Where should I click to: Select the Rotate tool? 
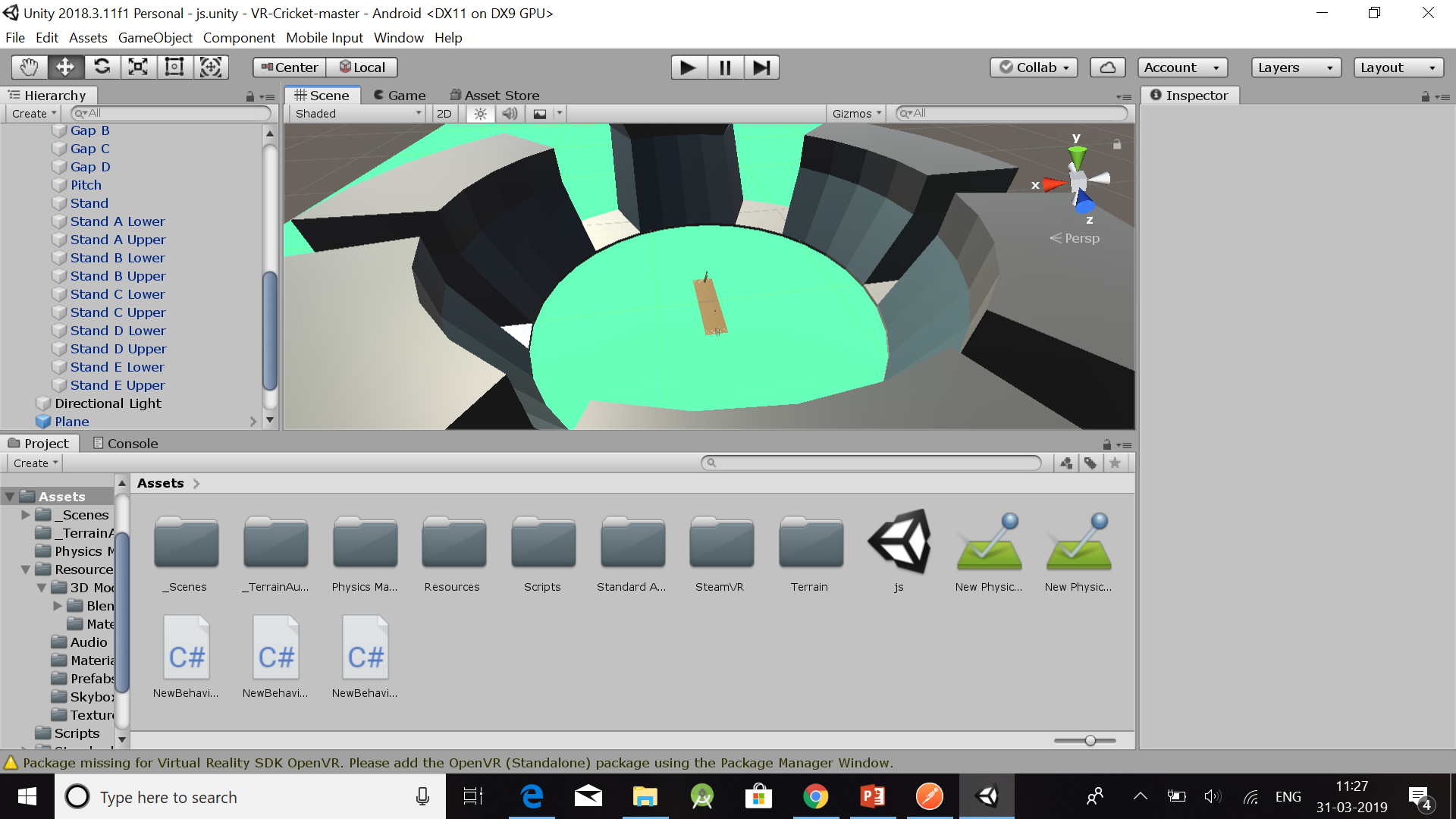tap(102, 67)
